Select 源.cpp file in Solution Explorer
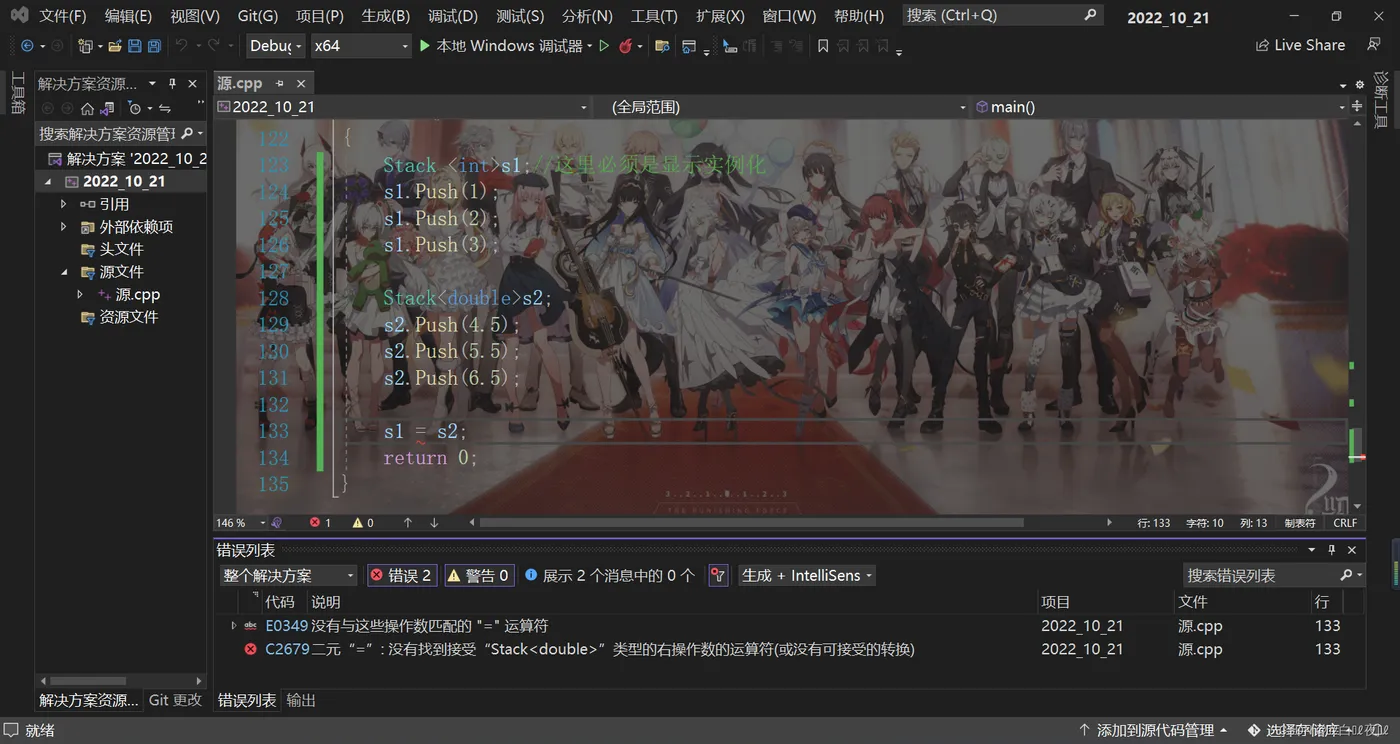The width and height of the screenshot is (1400, 744). (138, 295)
